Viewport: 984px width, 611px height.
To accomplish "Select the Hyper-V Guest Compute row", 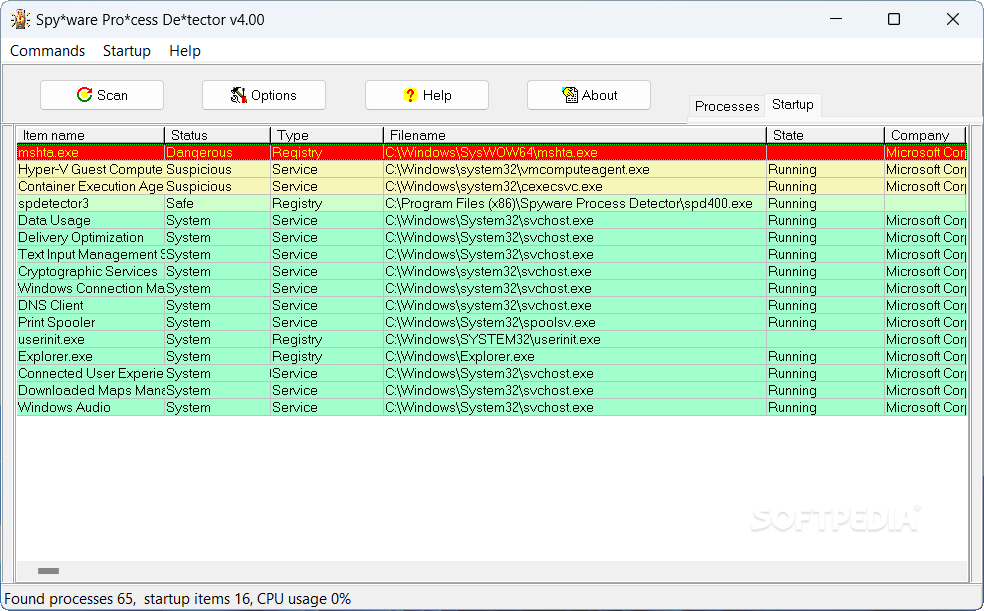I will click(x=491, y=169).
